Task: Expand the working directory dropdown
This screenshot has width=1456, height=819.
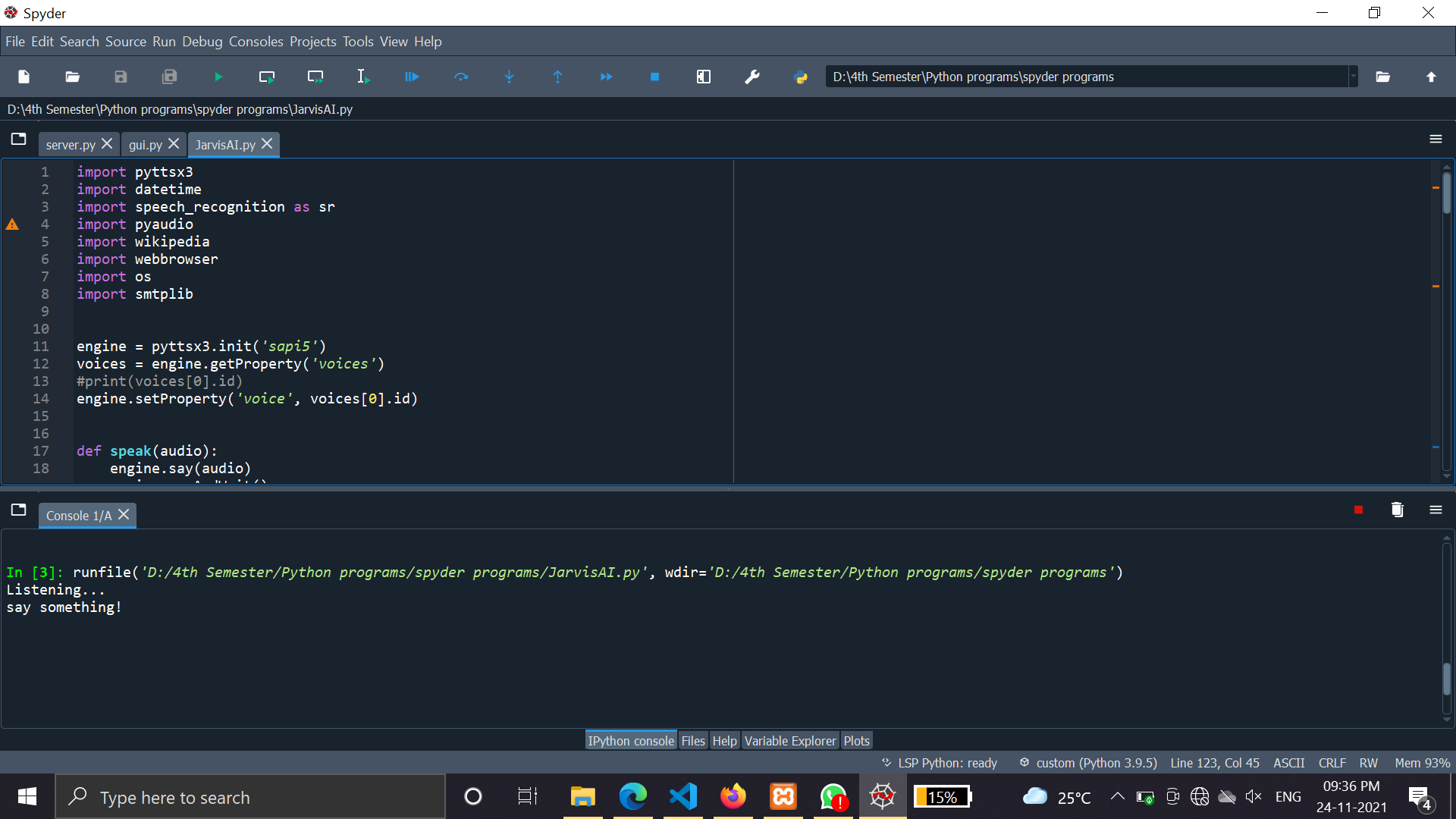Action: [x=1353, y=77]
